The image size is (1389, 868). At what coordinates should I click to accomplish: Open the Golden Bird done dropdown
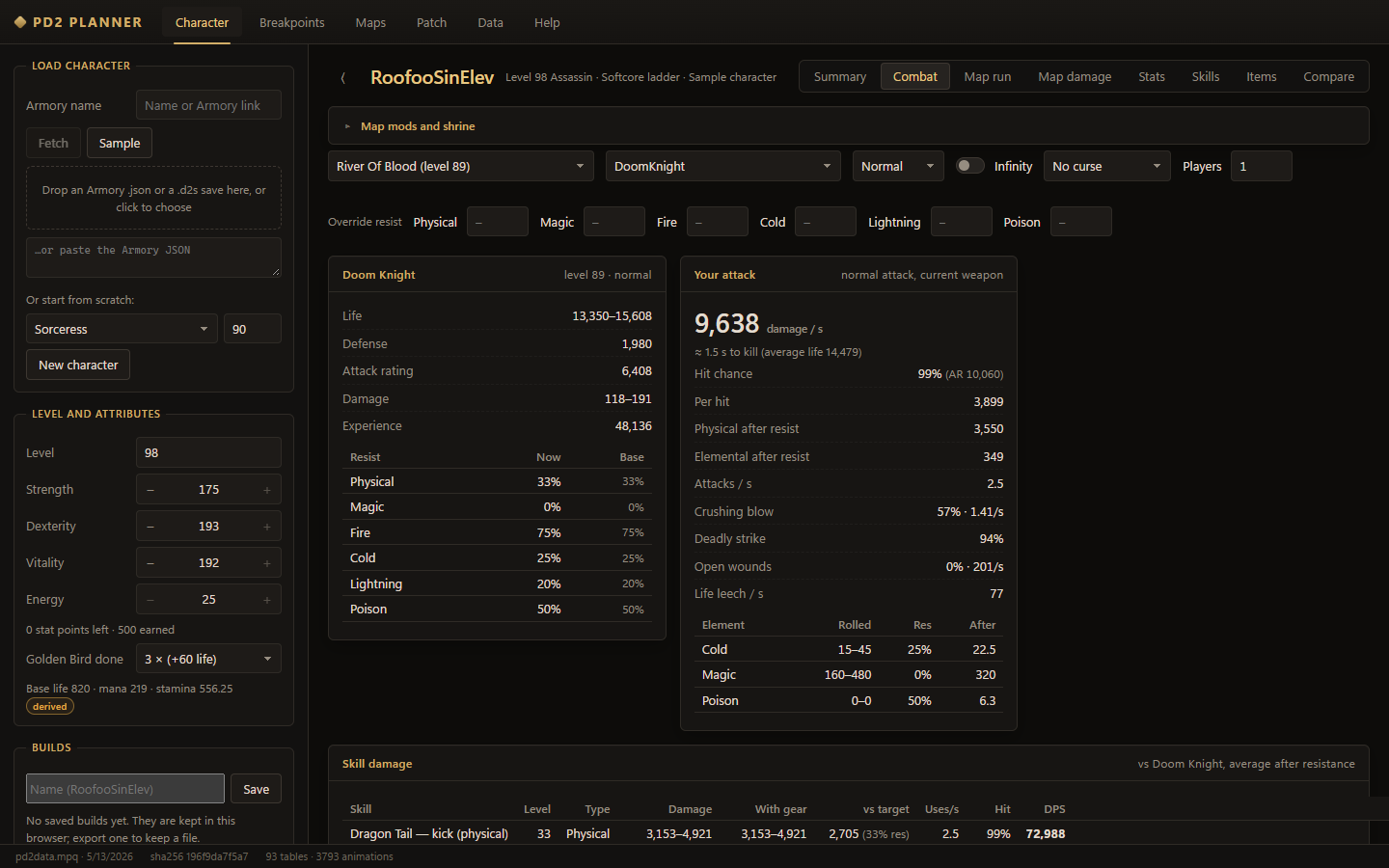pos(208,660)
